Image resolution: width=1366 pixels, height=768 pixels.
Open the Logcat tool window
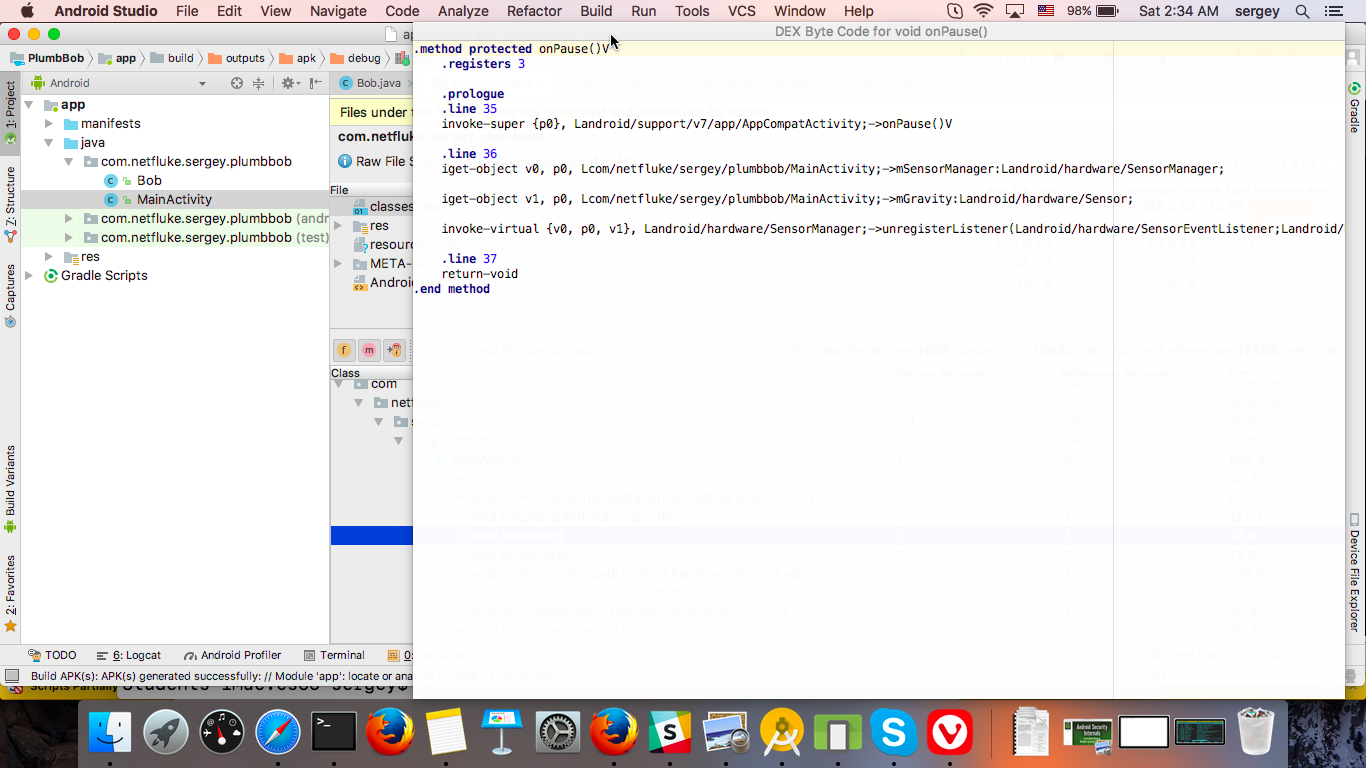pyautogui.click(x=129, y=655)
